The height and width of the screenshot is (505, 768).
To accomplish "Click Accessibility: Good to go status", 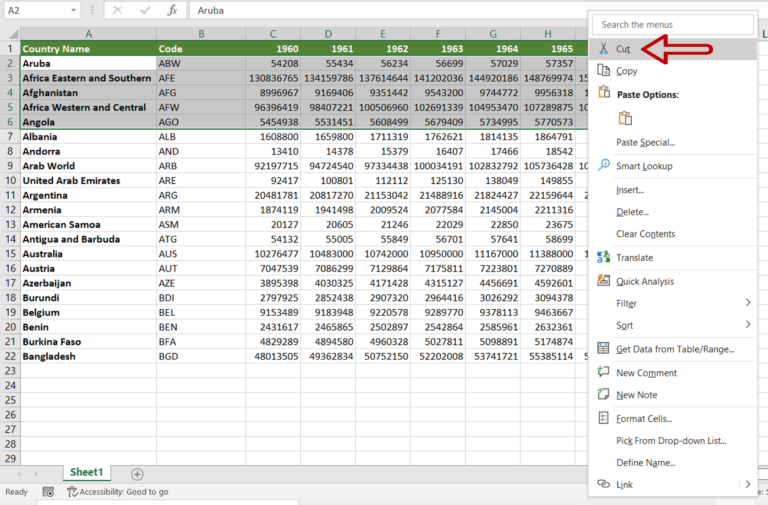I will [x=118, y=492].
